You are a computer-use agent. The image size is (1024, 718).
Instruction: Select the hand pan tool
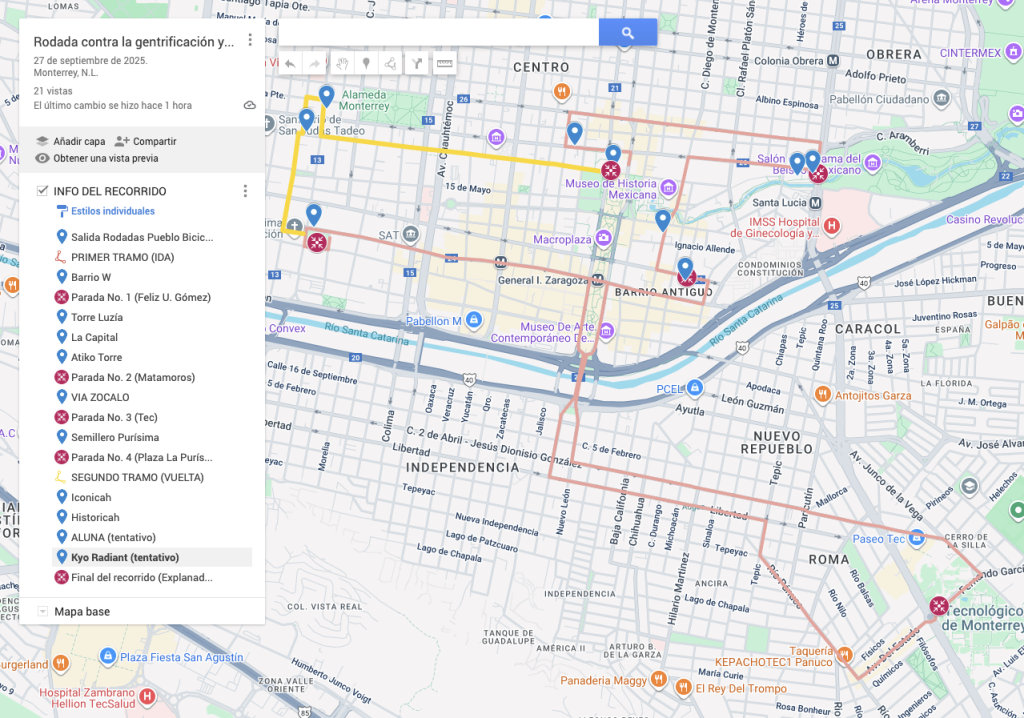pos(341,64)
